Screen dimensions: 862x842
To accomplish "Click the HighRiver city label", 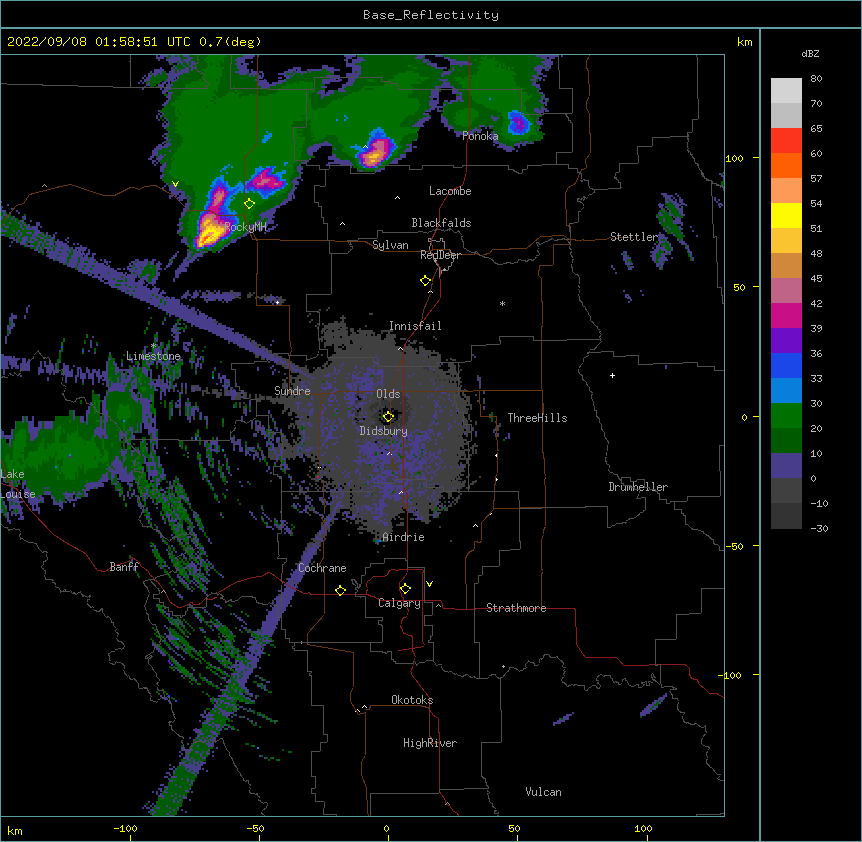I will pos(430,743).
